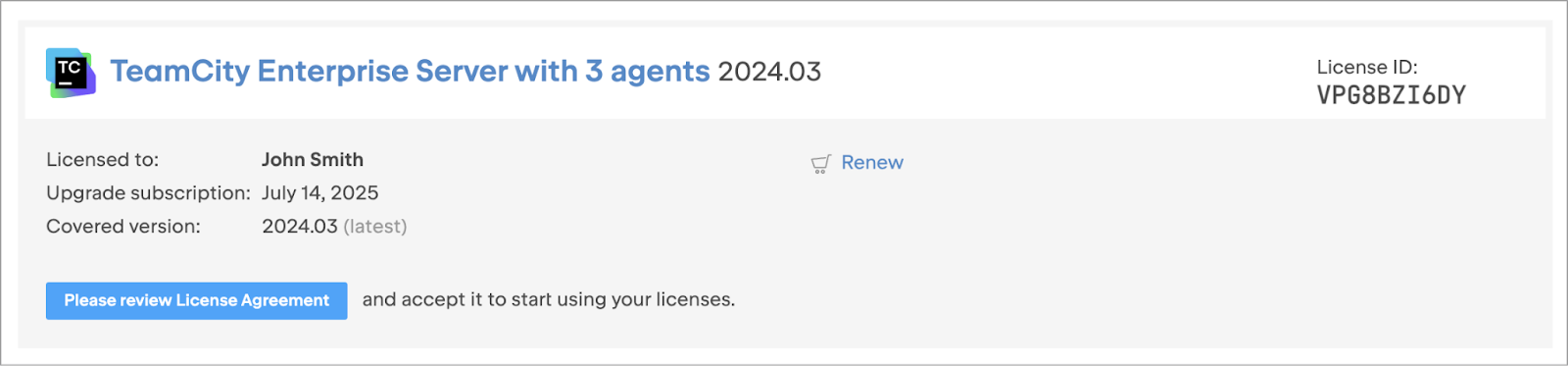Click the product version 2024.03 in the header
The height and width of the screenshot is (366, 1568).
click(769, 72)
